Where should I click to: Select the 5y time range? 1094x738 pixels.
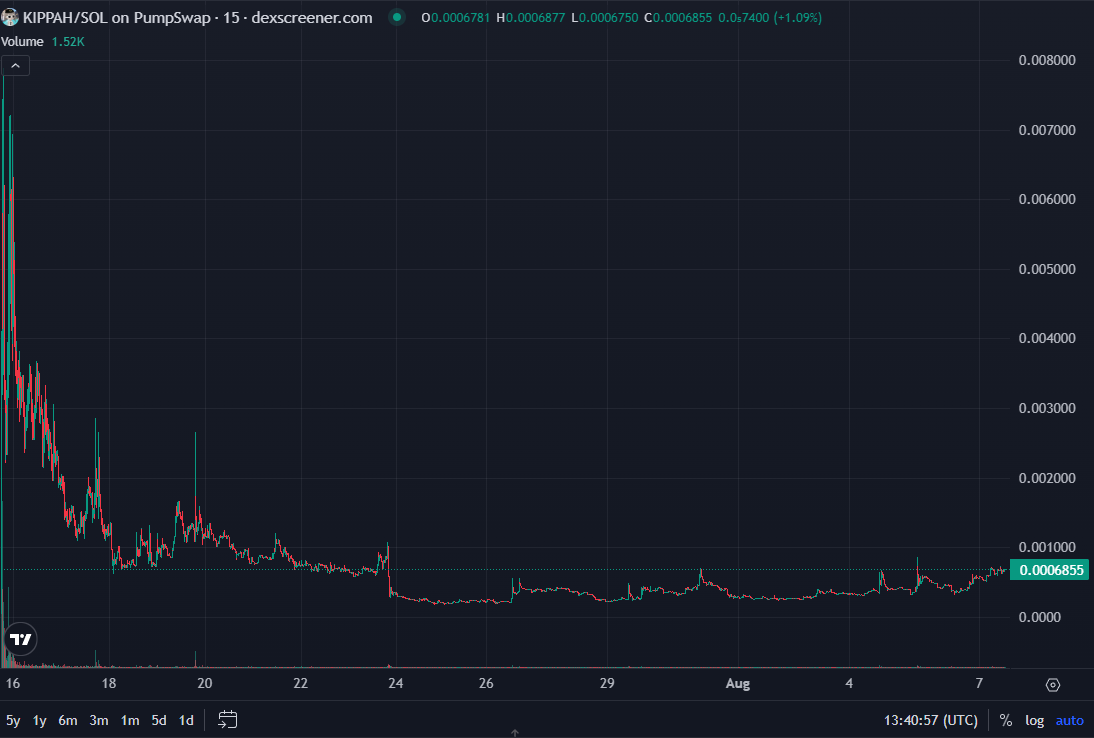[13, 720]
